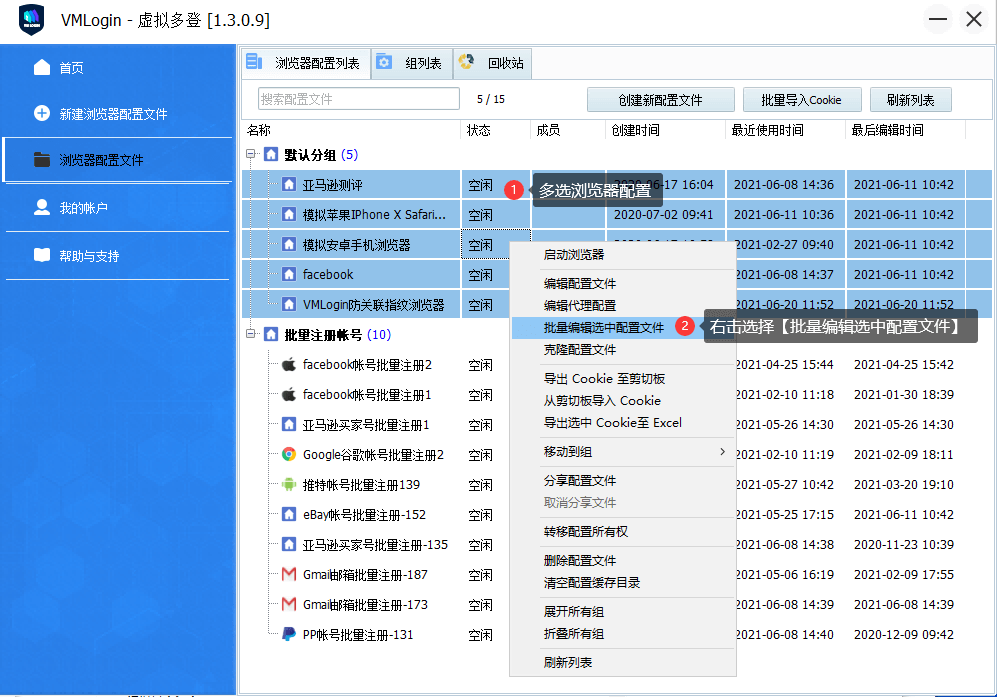Click the 创建新配置文件 button
Viewport: 997px width, 697px height.
661,100
